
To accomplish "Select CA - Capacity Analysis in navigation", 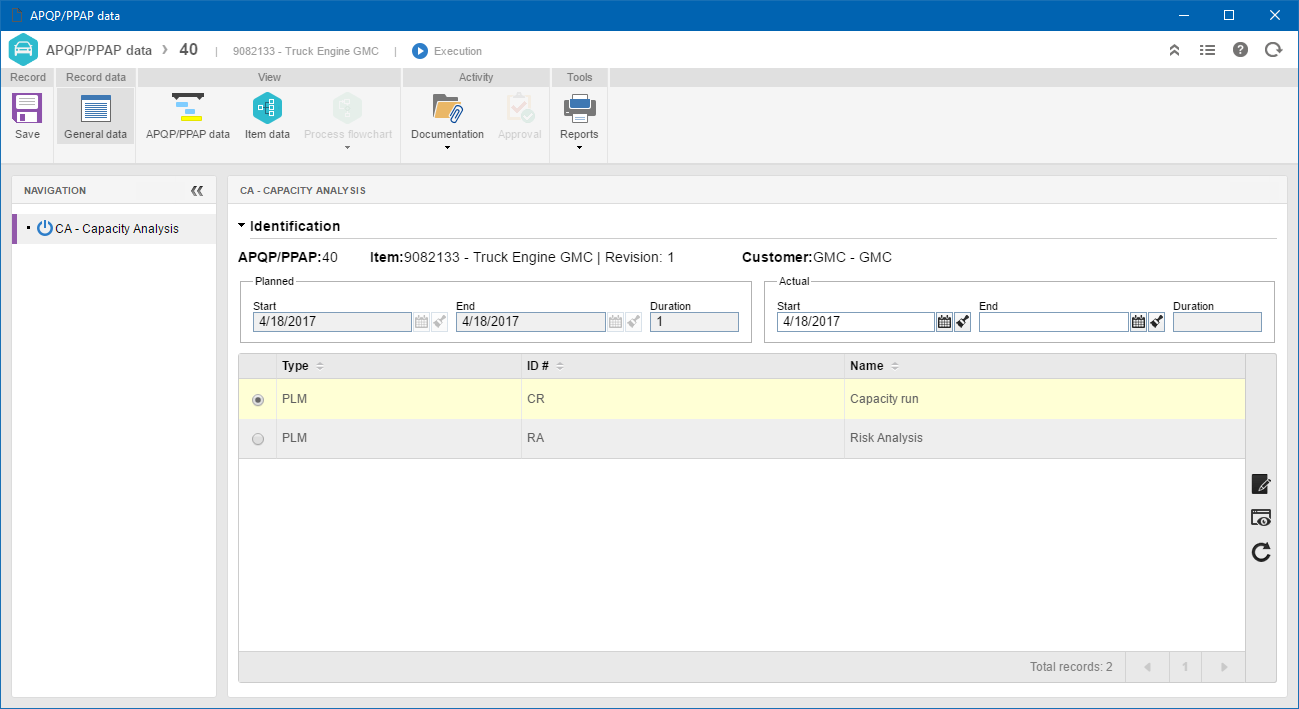I will pos(114,229).
